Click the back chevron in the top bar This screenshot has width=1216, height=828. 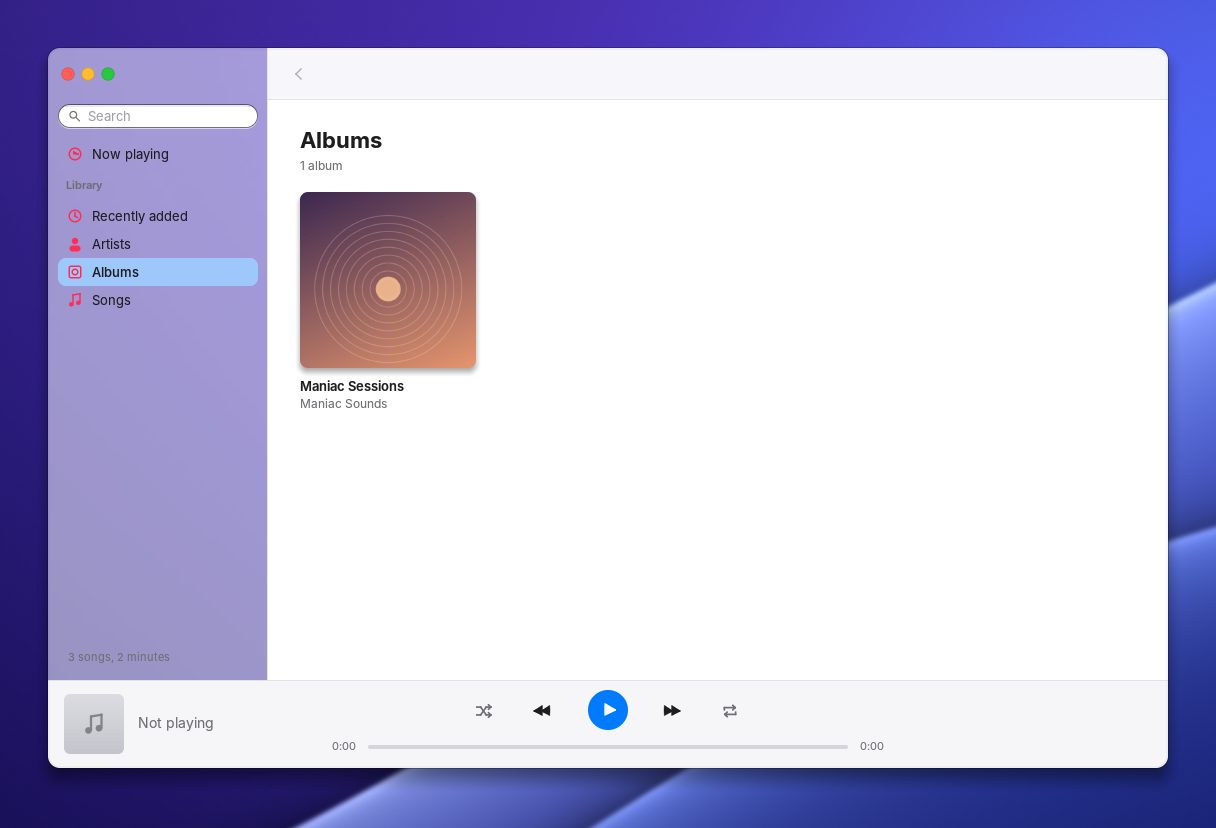coord(298,74)
